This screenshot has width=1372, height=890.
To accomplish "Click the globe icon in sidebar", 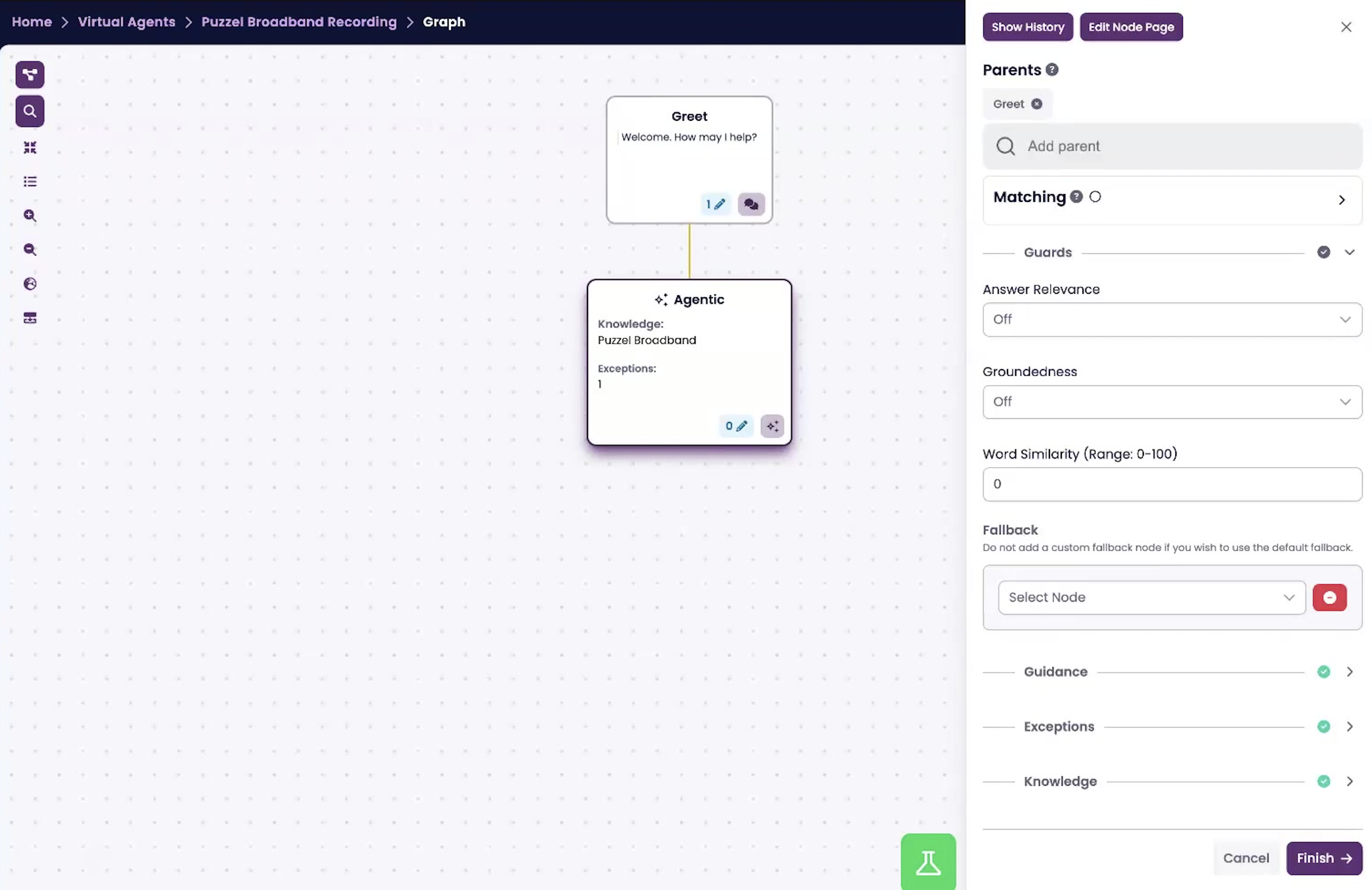I will pyautogui.click(x=30, y=283).
